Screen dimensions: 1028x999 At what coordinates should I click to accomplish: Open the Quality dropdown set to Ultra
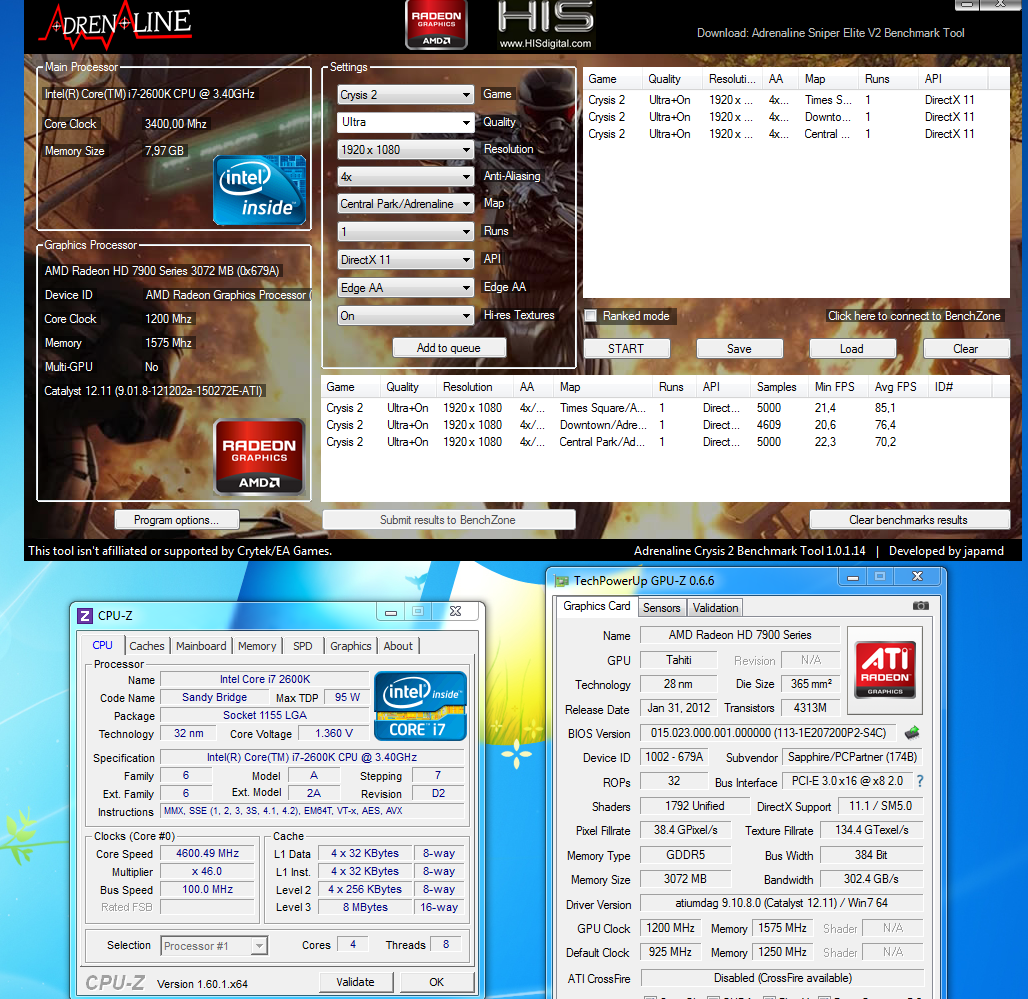405,122
